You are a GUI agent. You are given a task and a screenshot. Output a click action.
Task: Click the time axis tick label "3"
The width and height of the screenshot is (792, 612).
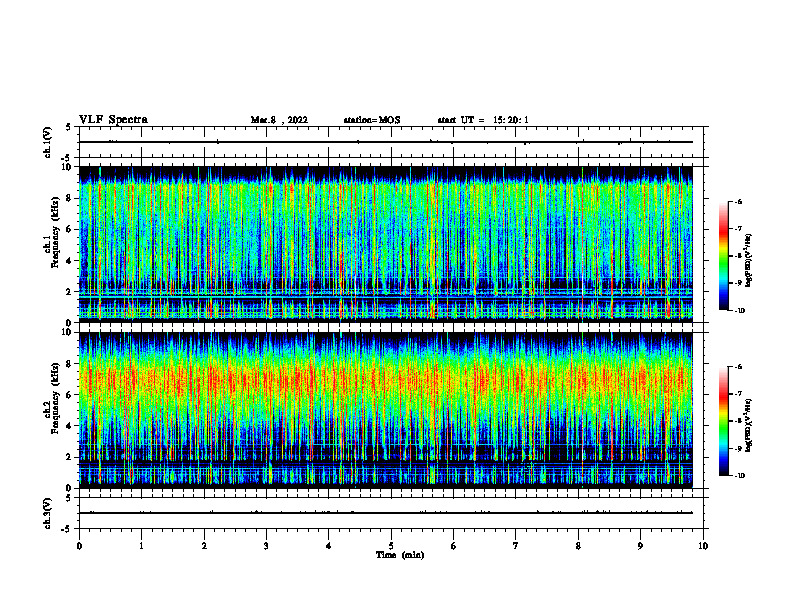(x=266, y=546)
